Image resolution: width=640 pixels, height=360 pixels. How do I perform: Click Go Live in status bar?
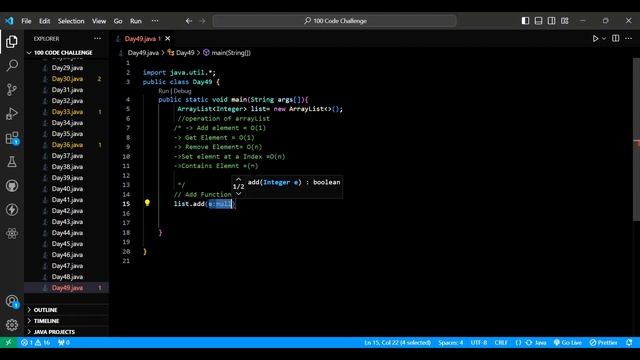coord(568,342)
